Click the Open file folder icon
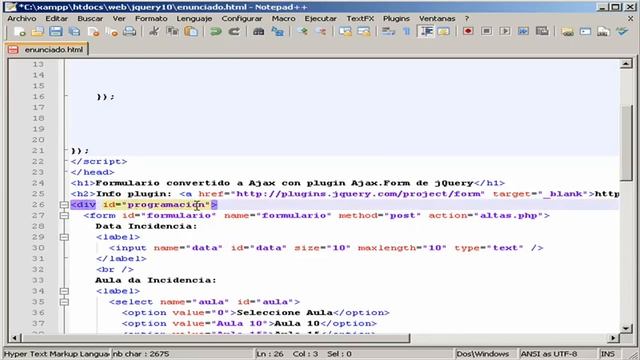Image resolution: width=640 pixels, height=360 pixels. (38, 31)
